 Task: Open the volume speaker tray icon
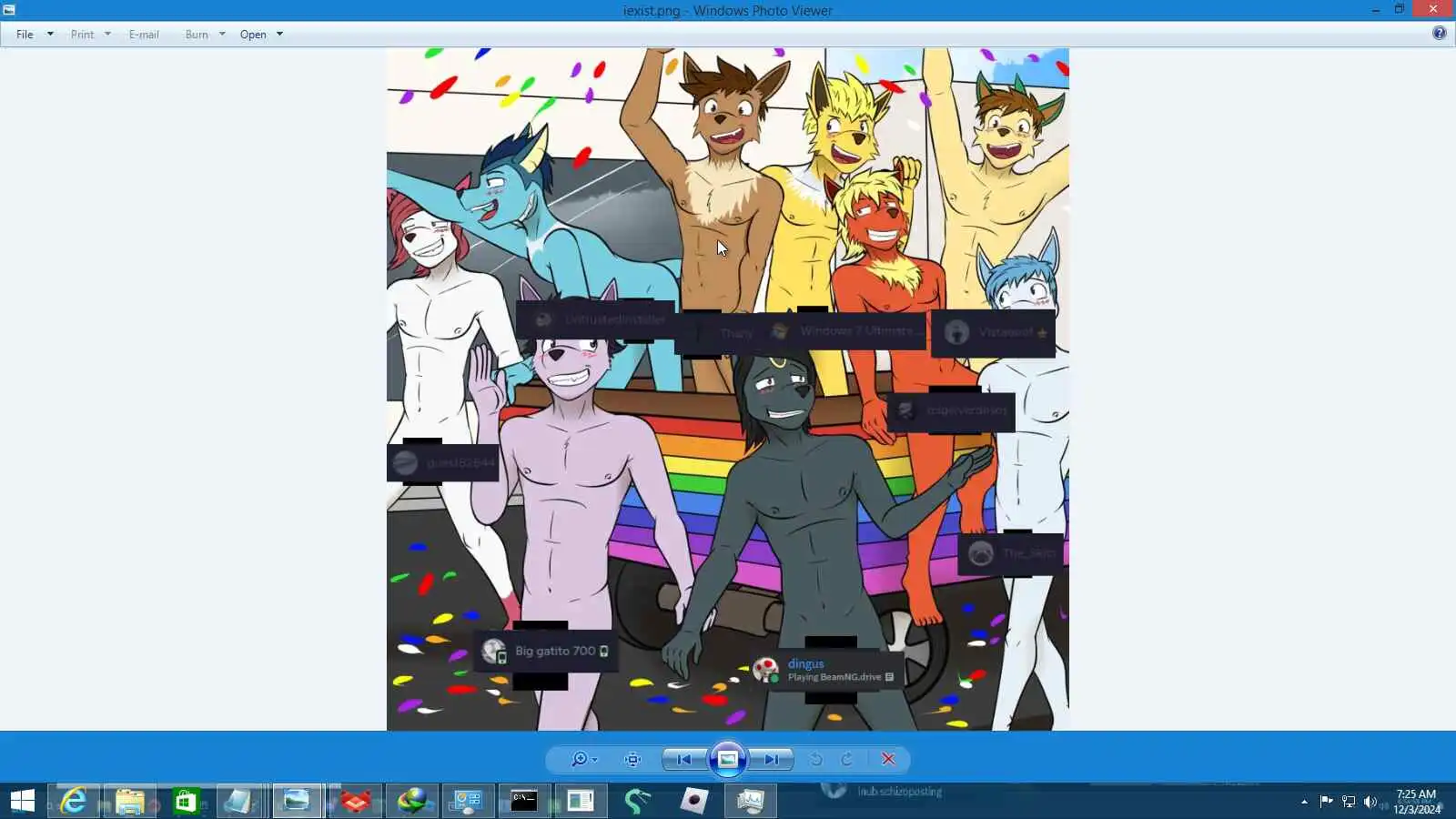click(1370, 802)
